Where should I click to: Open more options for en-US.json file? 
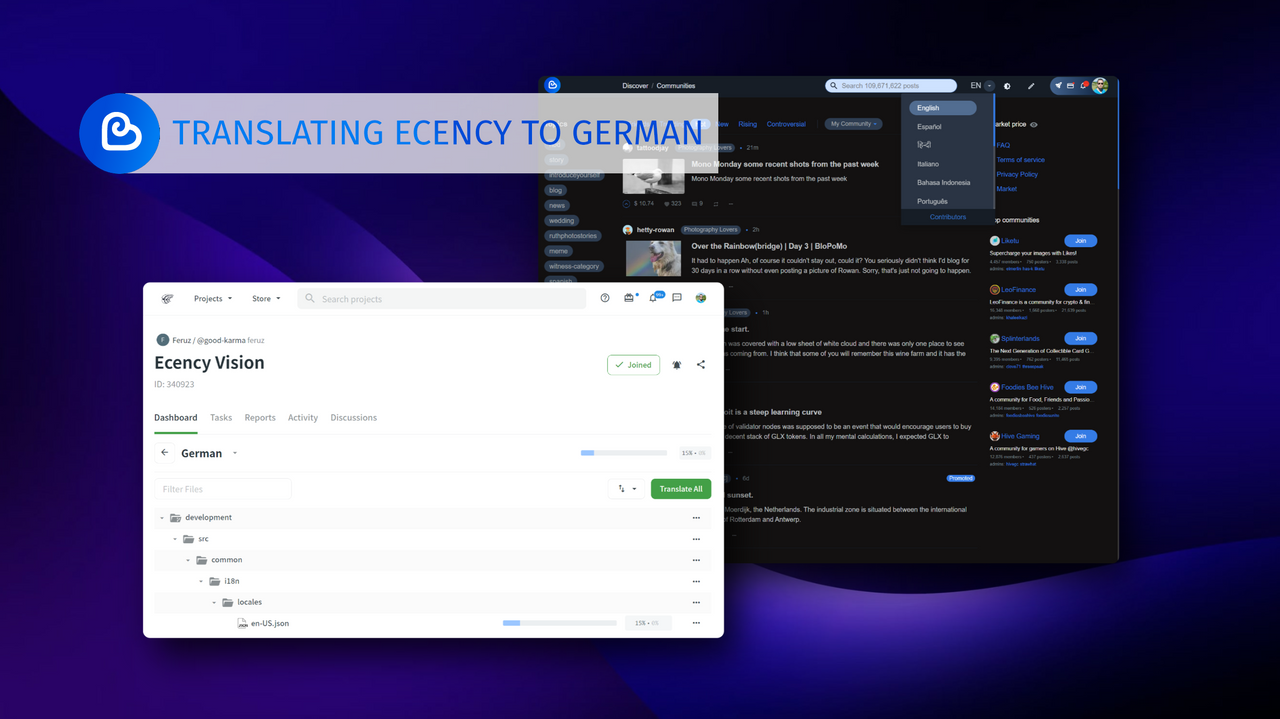click(x=696, y=623)
